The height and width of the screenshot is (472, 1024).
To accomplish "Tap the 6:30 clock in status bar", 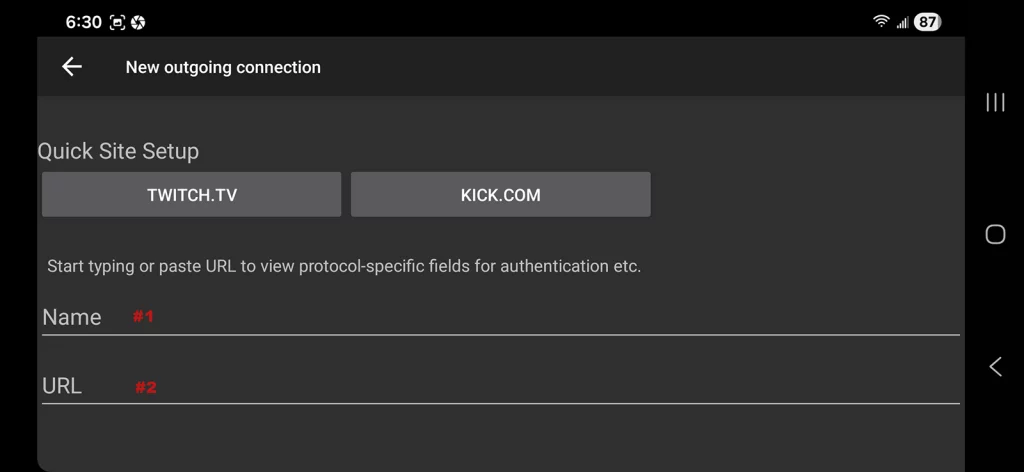I will point(84,22).
